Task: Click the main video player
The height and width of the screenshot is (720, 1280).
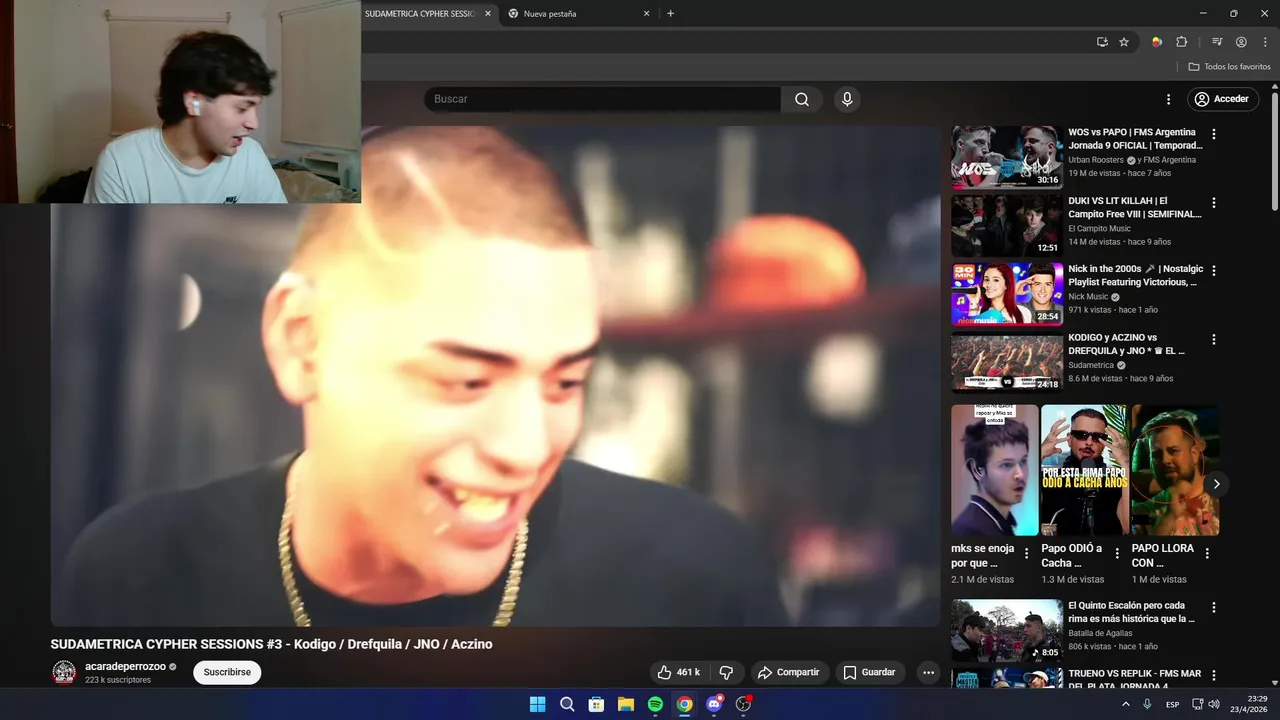Action: (x=495, y=376)
